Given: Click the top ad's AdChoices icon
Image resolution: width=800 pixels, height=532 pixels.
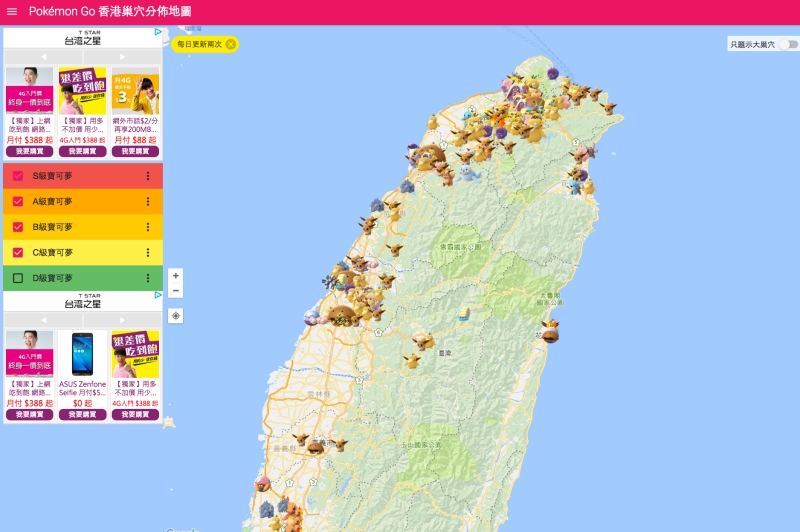Looking at the screenshot, I should (158, 32).
